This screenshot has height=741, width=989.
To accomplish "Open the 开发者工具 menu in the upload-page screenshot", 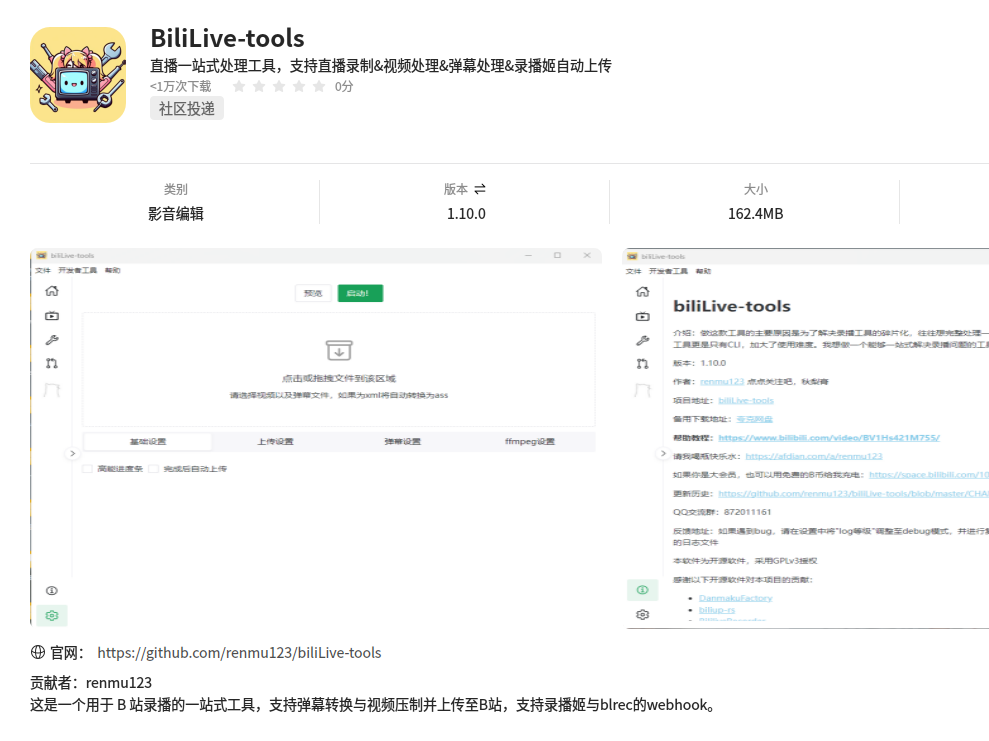I will (x=78, y=271).
